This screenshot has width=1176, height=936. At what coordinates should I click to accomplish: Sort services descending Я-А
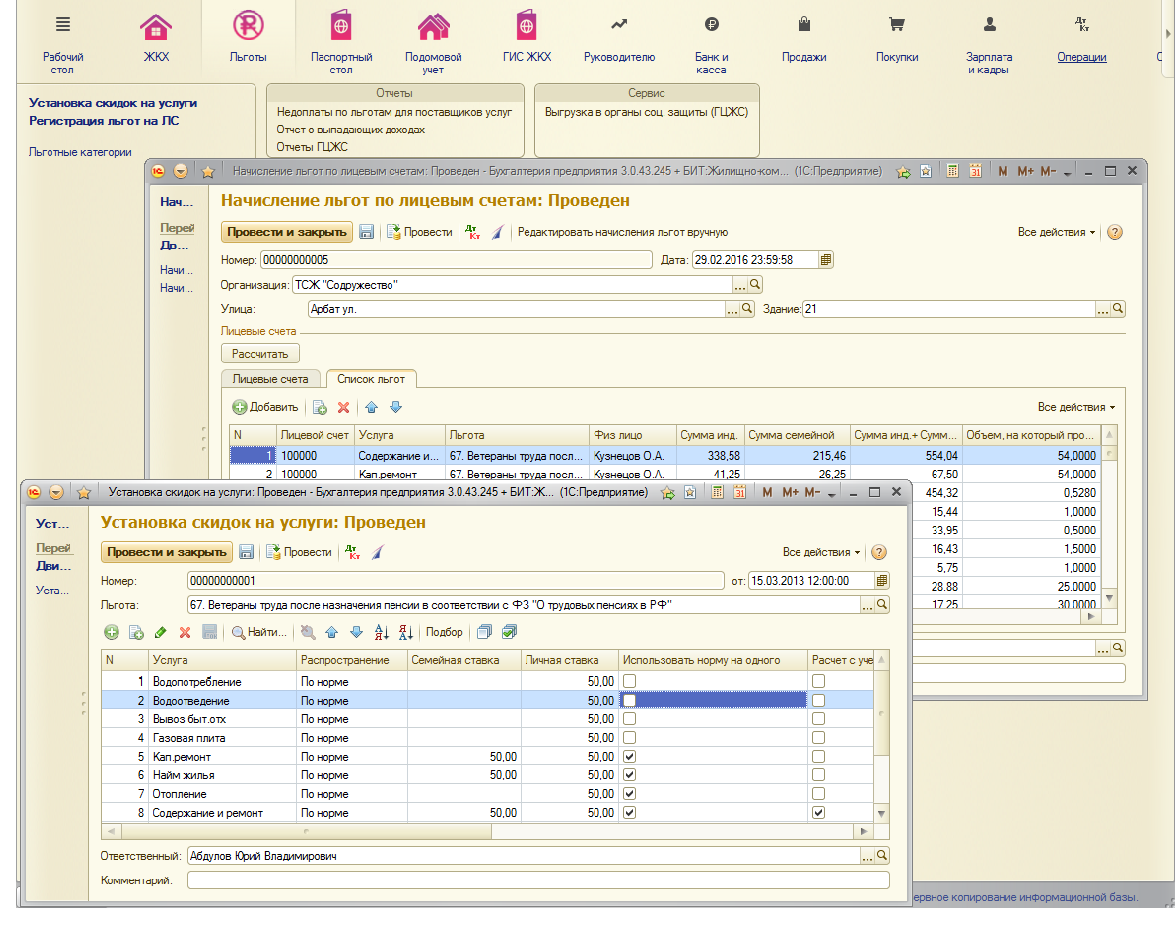tap(406, 632)
